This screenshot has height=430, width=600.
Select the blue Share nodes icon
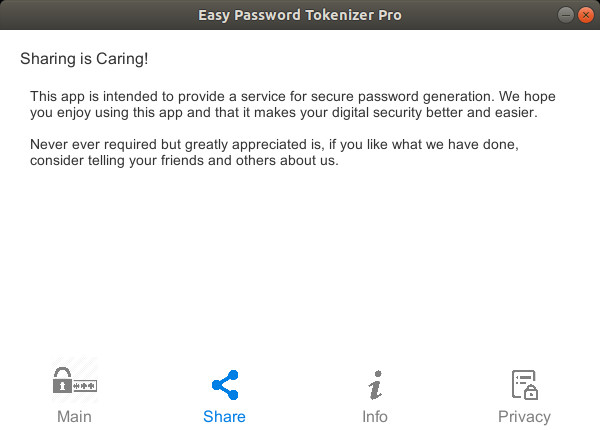(x=225, y=385)
